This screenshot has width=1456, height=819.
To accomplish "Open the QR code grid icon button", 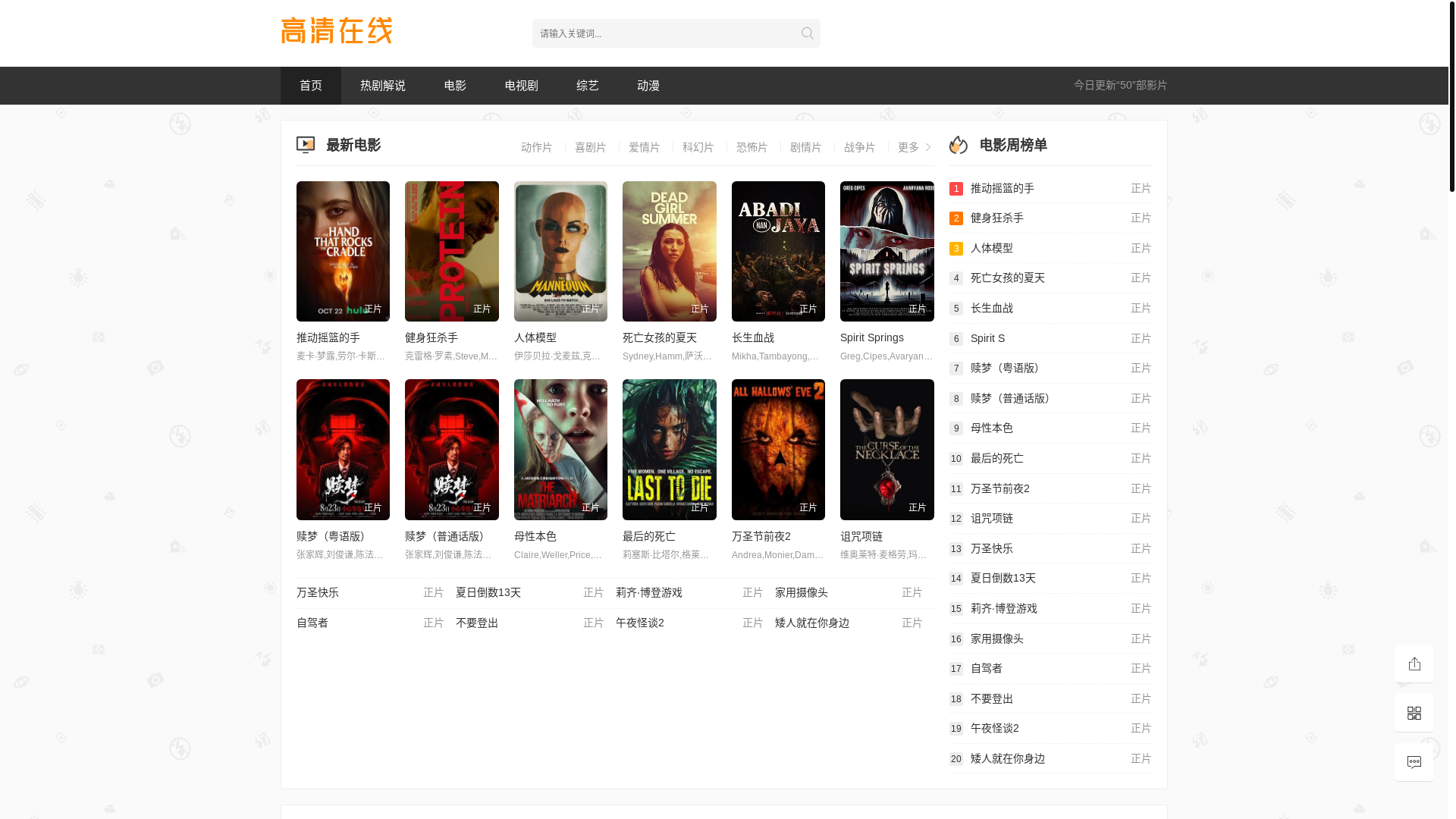I will click(1414, 713).
